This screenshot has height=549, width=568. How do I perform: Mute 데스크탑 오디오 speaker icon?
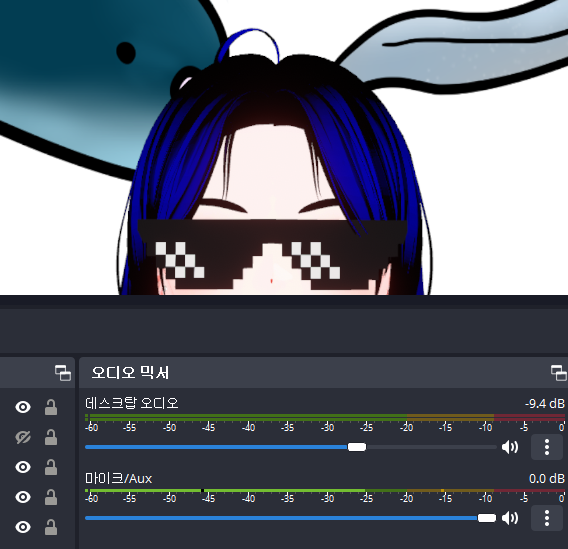pos(510,447)
